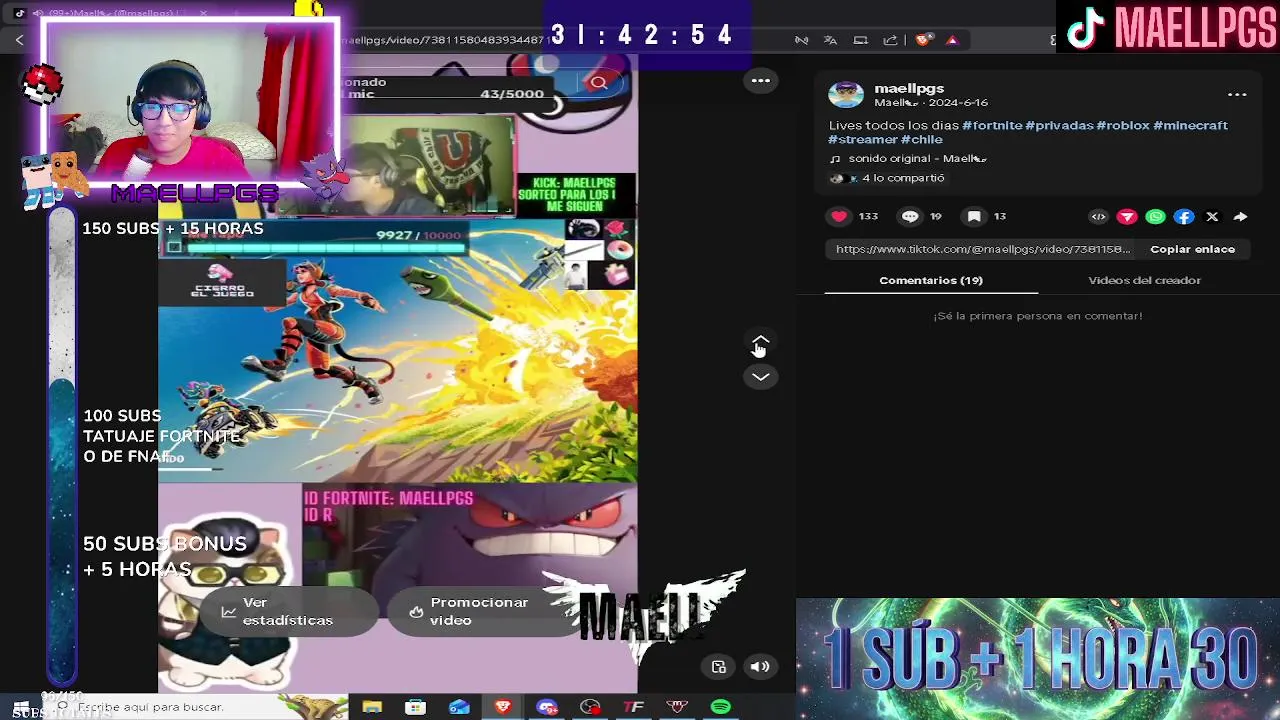Click Promocionar video button

[x=482, y=611]
